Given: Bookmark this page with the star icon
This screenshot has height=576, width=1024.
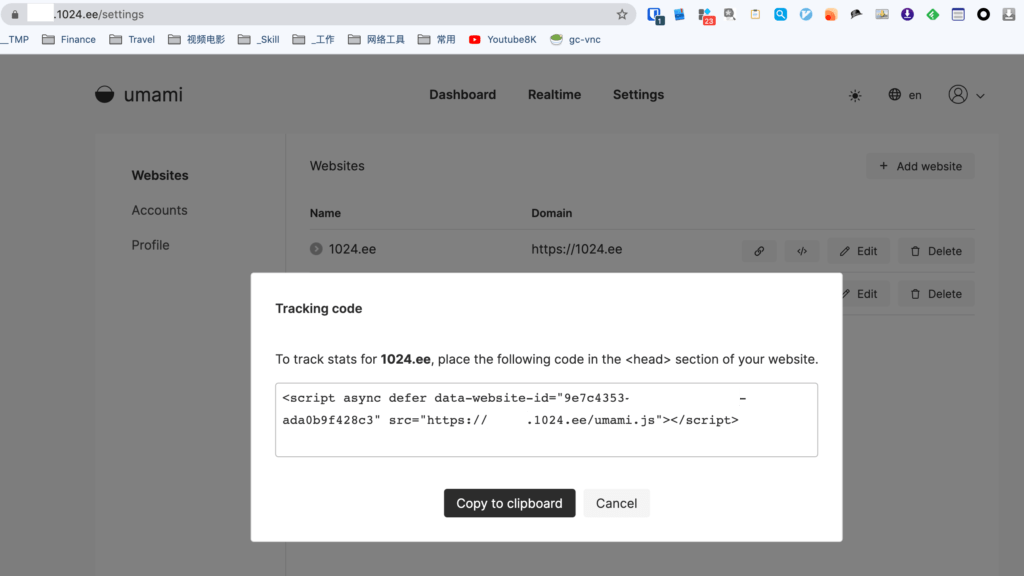Looking at the screenshot, I should (622, 14).
